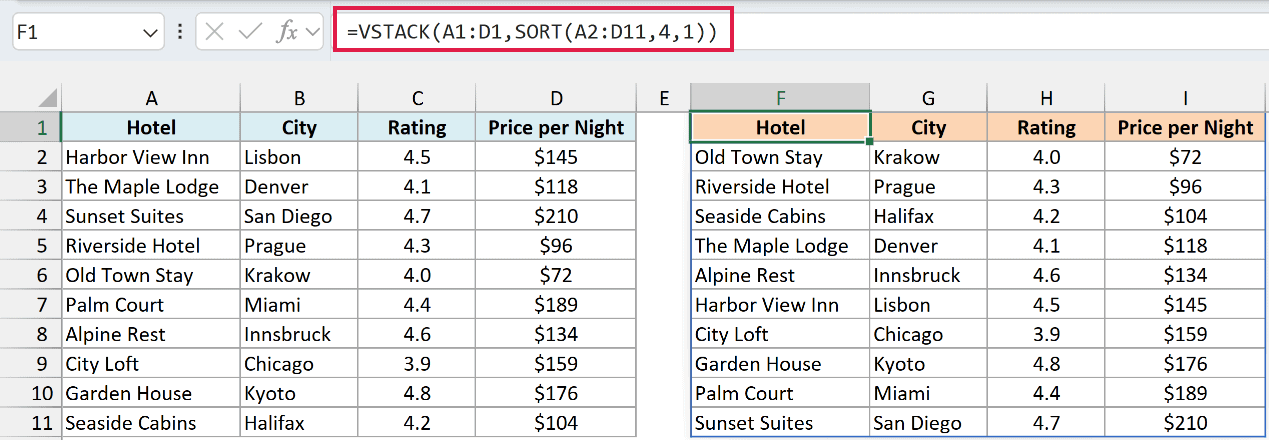Click the Cancel (X) formula icon
The image size is (1269, 440).
pyautogui.click(x=214, y=32)
